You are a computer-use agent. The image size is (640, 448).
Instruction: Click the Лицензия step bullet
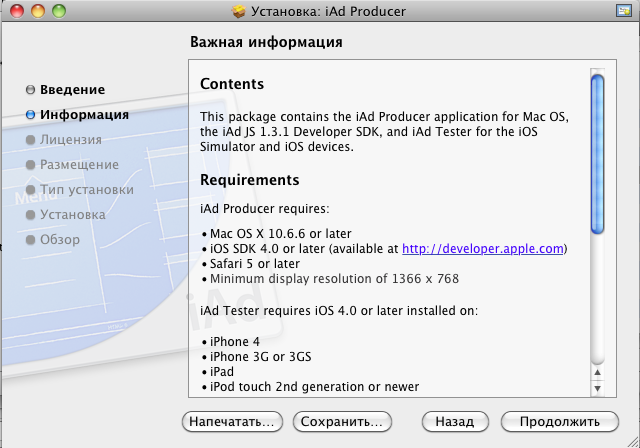tap(30, 140)
